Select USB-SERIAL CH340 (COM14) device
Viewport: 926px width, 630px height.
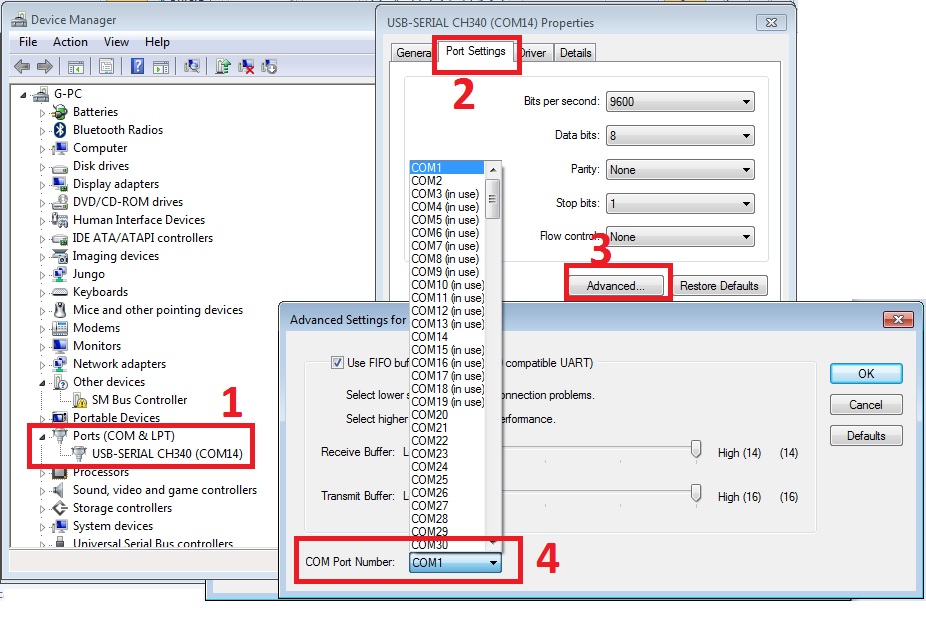[167, 454]
